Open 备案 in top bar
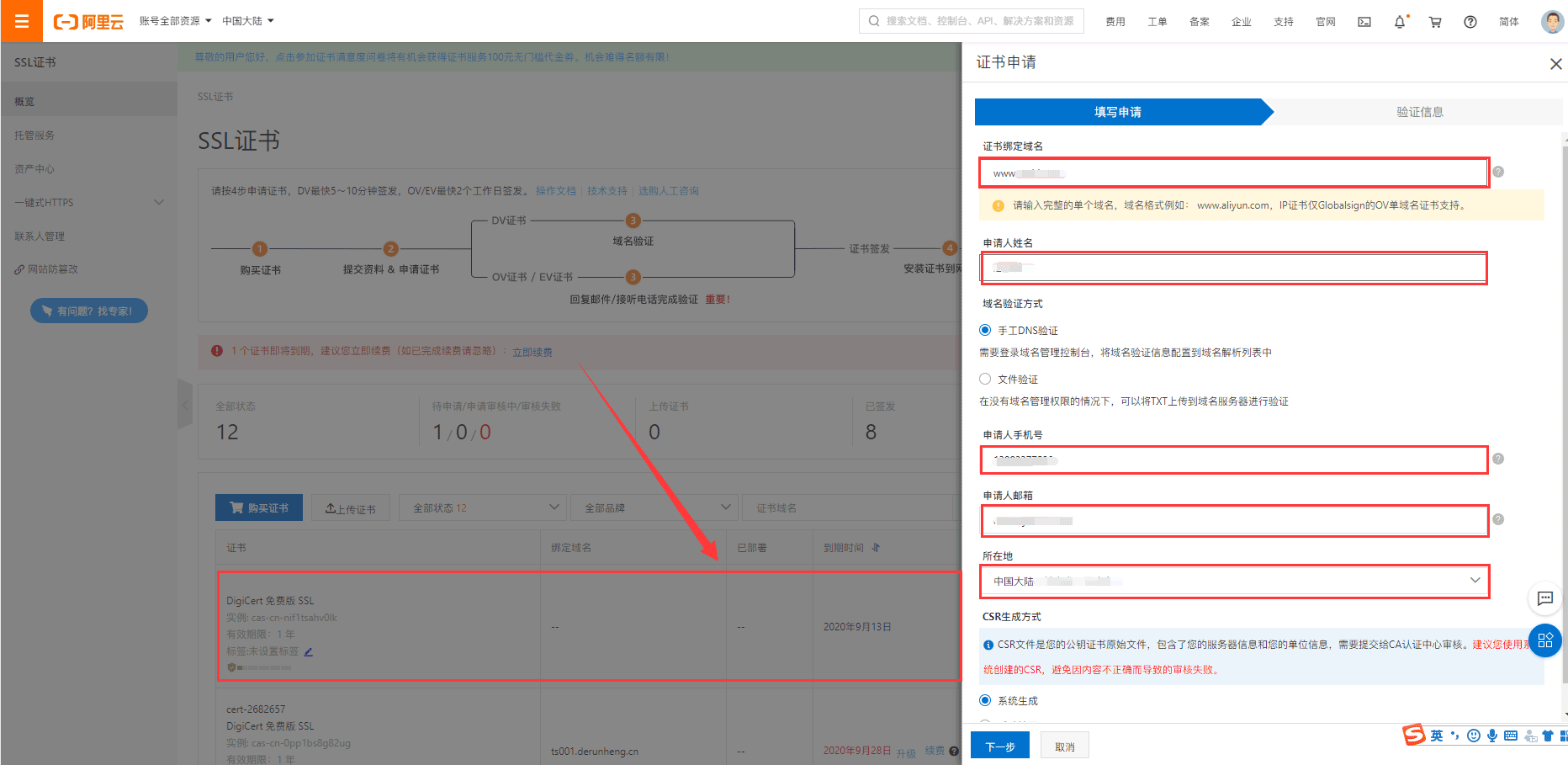The height and width of the screenshot is (765, 1568). tap(1200, 22)
